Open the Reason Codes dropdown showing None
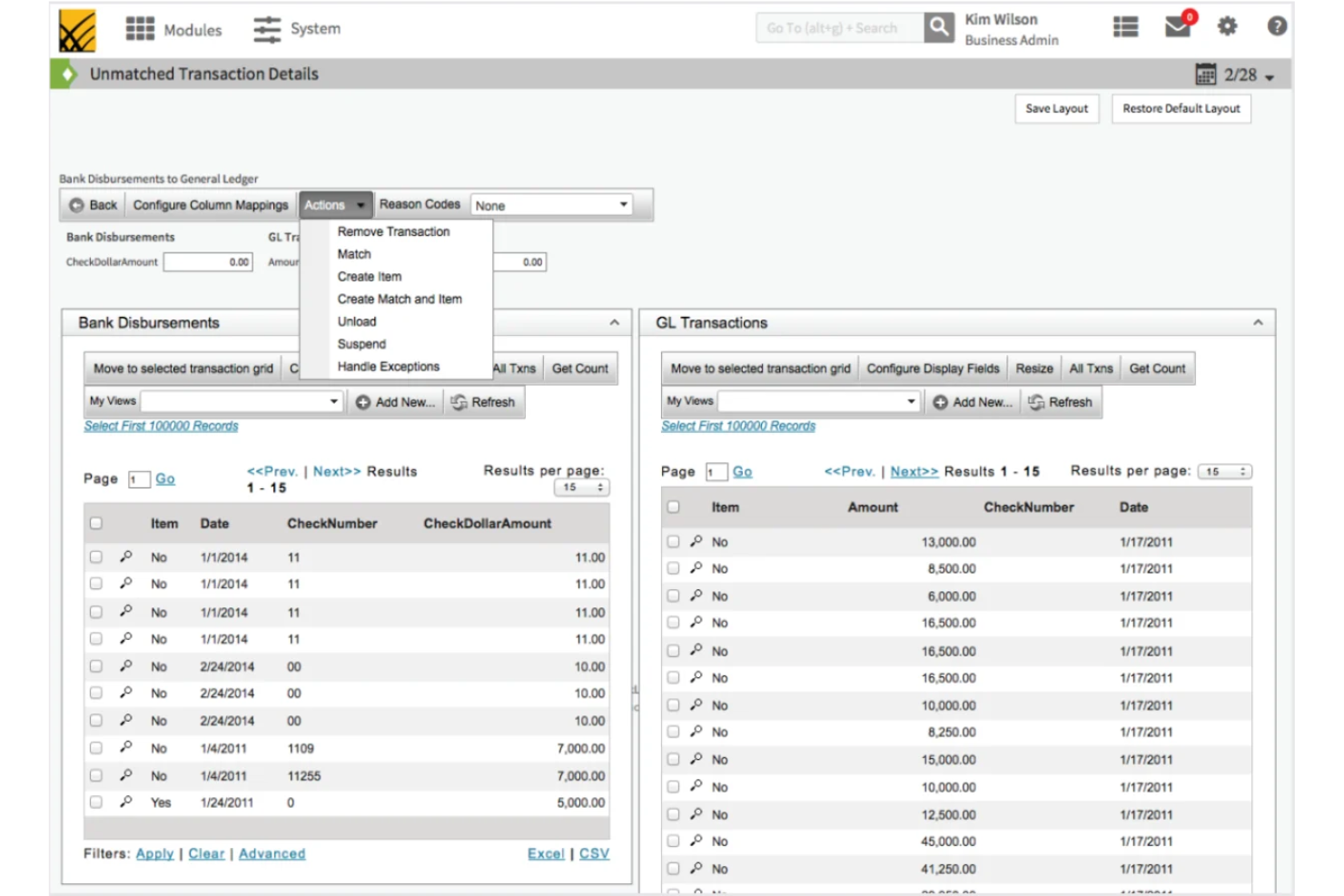This screenshot has width=1344, height=896. point(548,203)
